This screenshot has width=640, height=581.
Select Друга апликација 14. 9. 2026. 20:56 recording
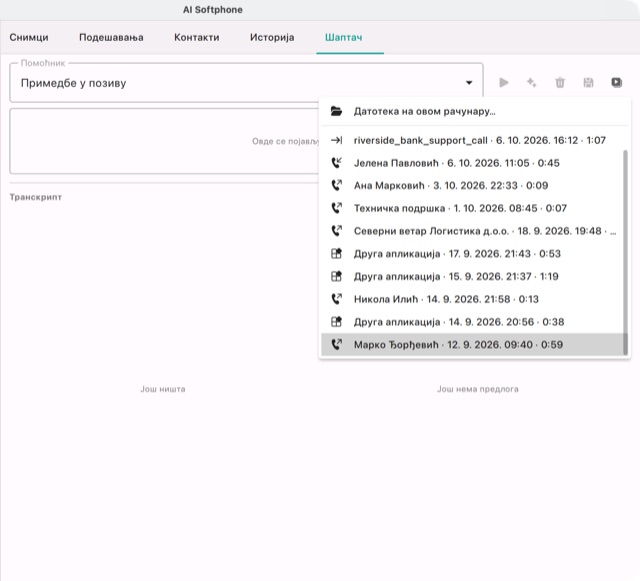pyautogui.click(x=472, y=322)
